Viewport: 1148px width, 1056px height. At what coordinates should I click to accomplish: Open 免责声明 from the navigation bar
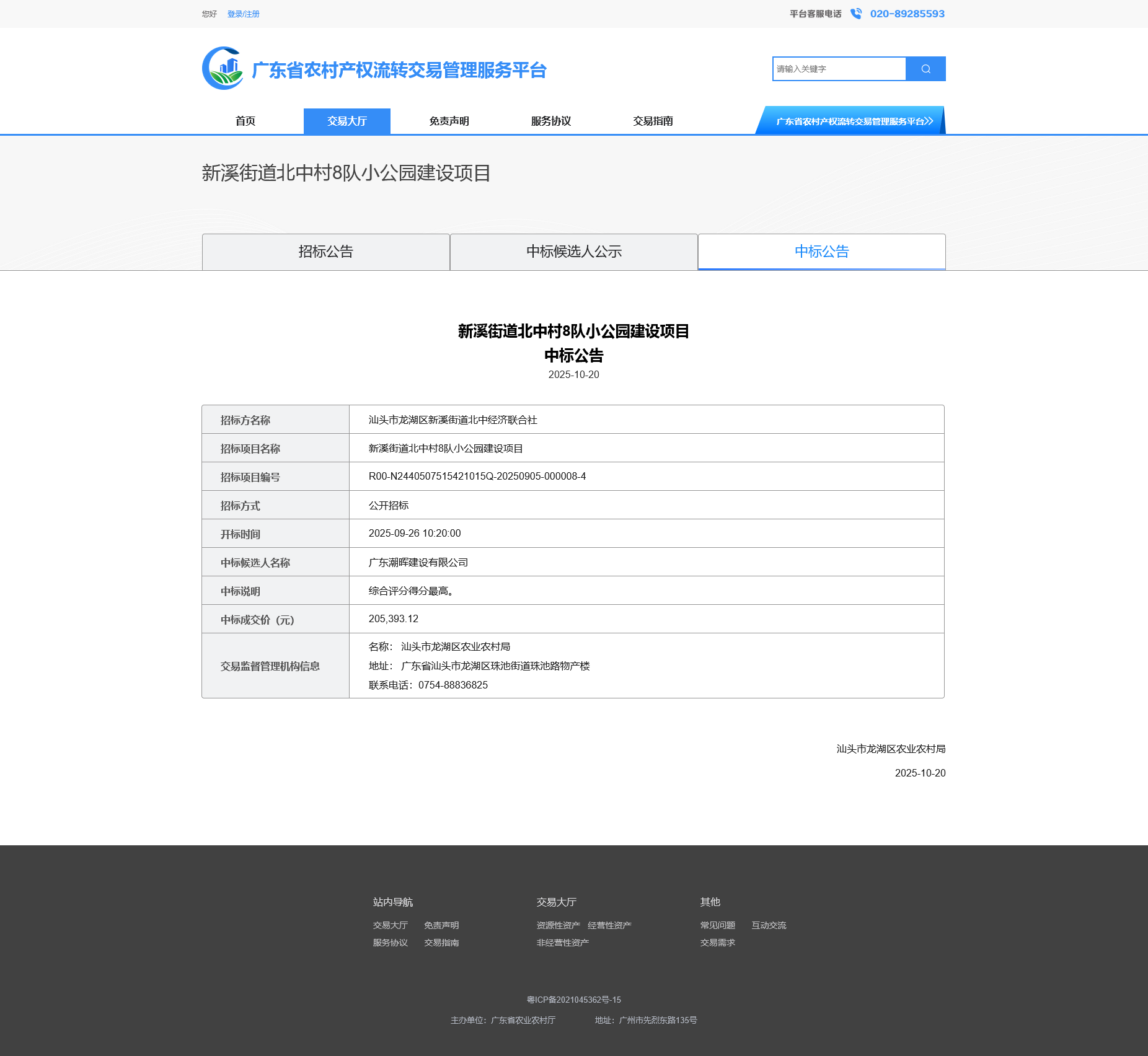[x=449, y=121]
